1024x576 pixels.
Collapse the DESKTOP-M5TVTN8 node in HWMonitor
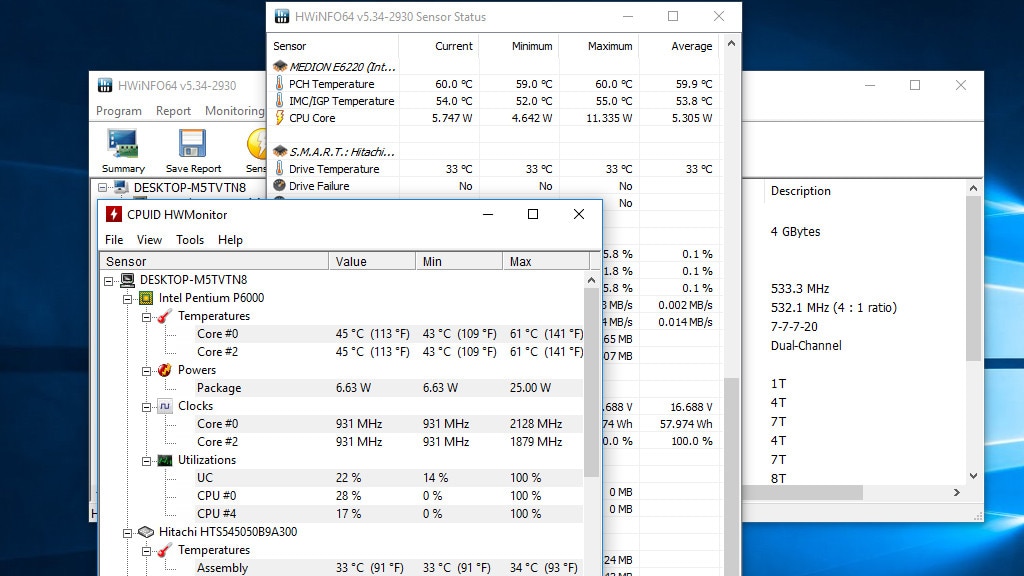tap(108, 281)
